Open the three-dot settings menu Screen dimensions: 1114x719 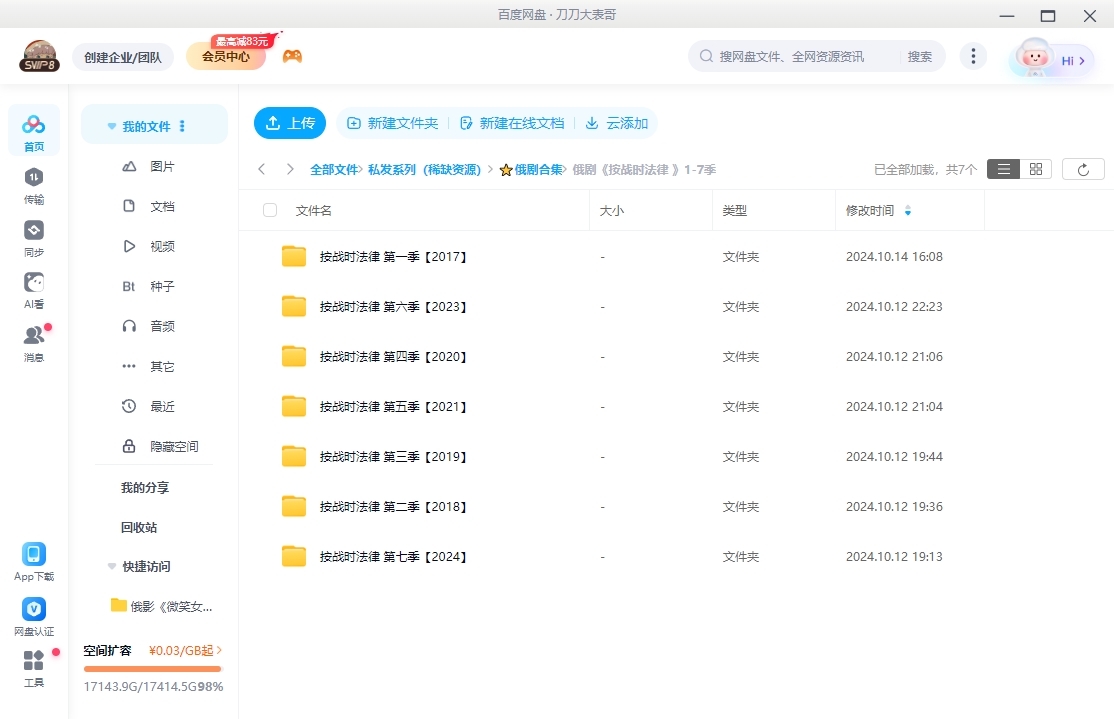pos(973,56)
